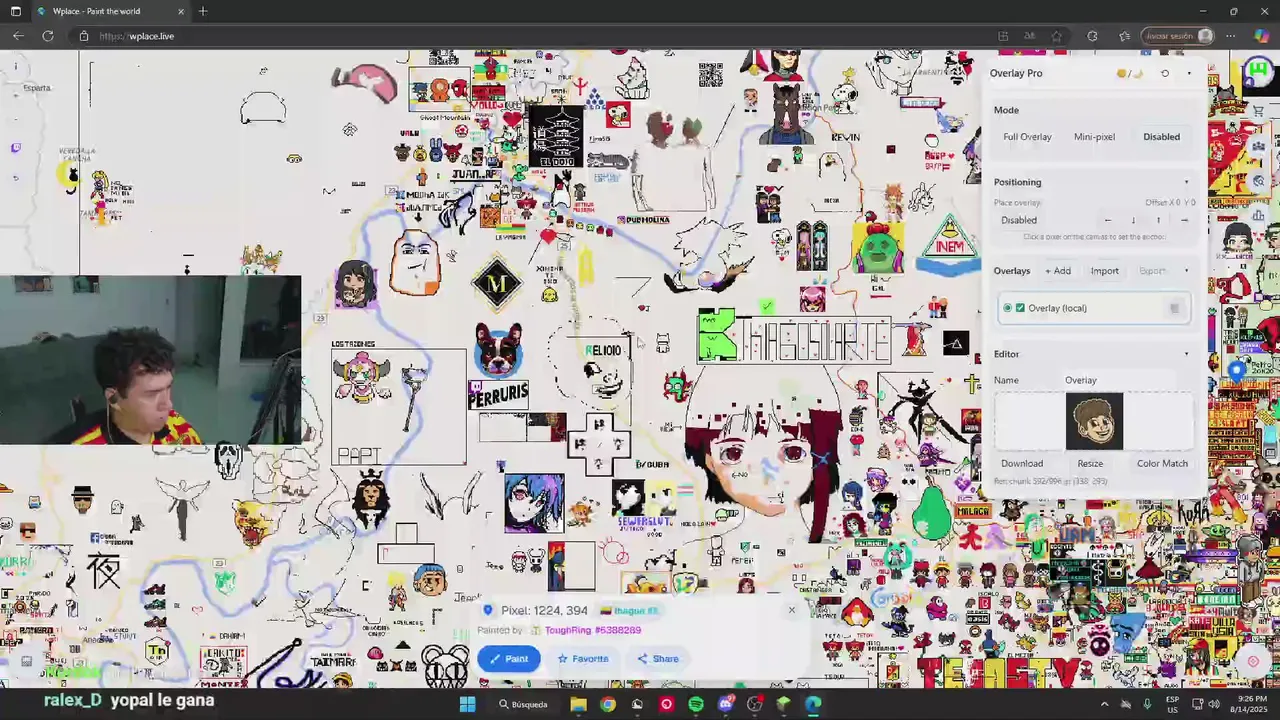Click the + Add overlay button
The height and width of the screenshot is (720, 1280).
pyautogui.click(x=1058, y=271)
